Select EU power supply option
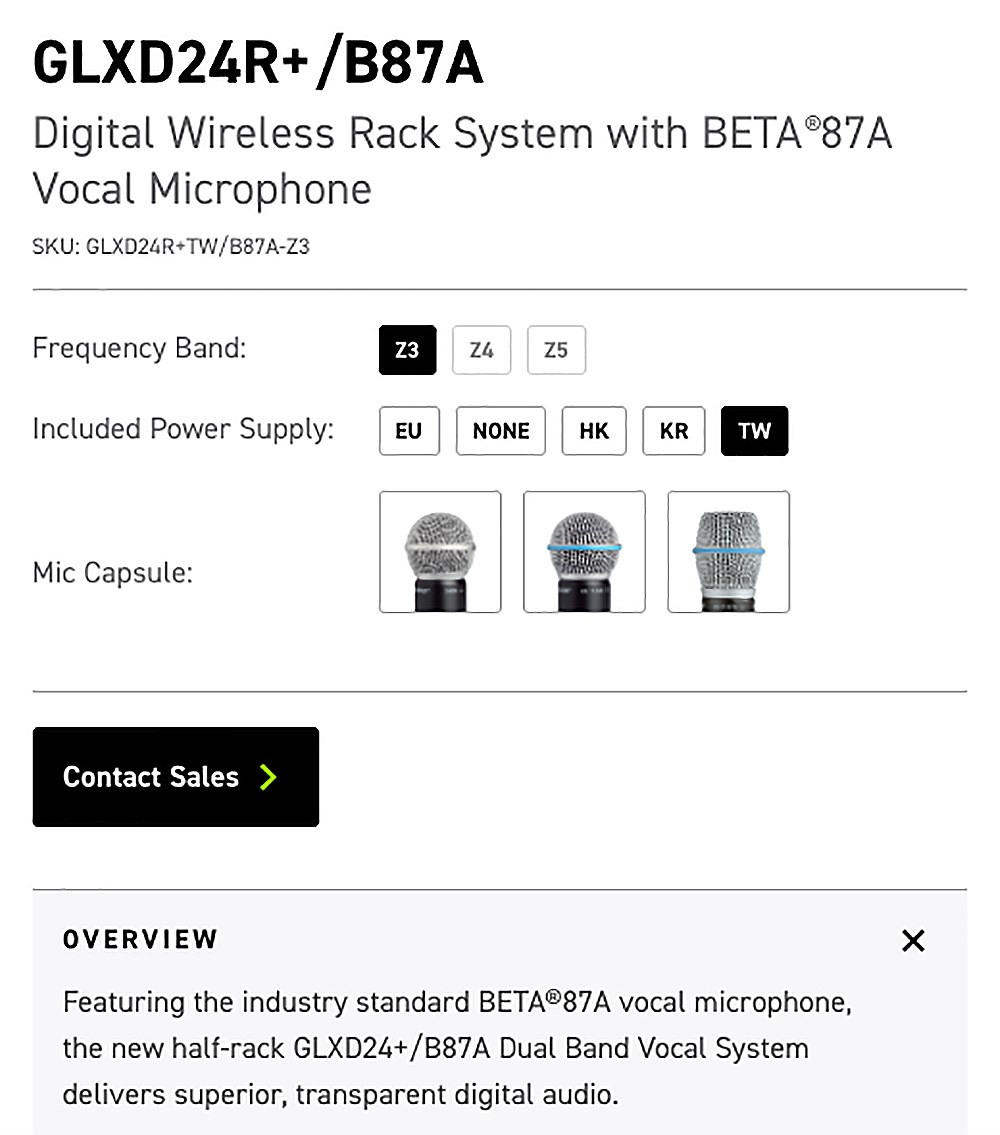This screenshot has width=1000, height=1135. pos(409,431)
